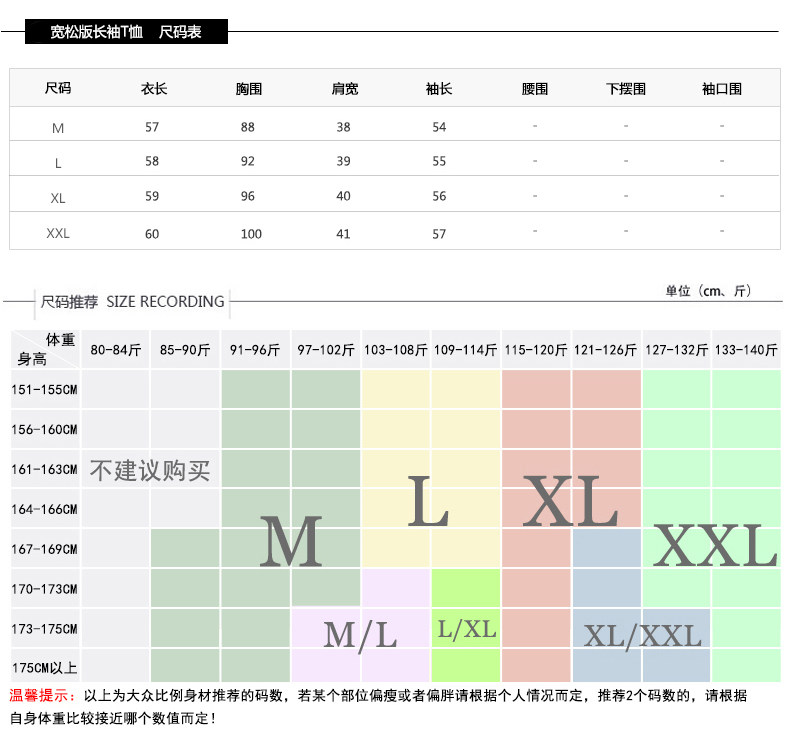Click weight header 103-108斤
Viewport: 790px width, 737px height.
[x=396, y=350]
